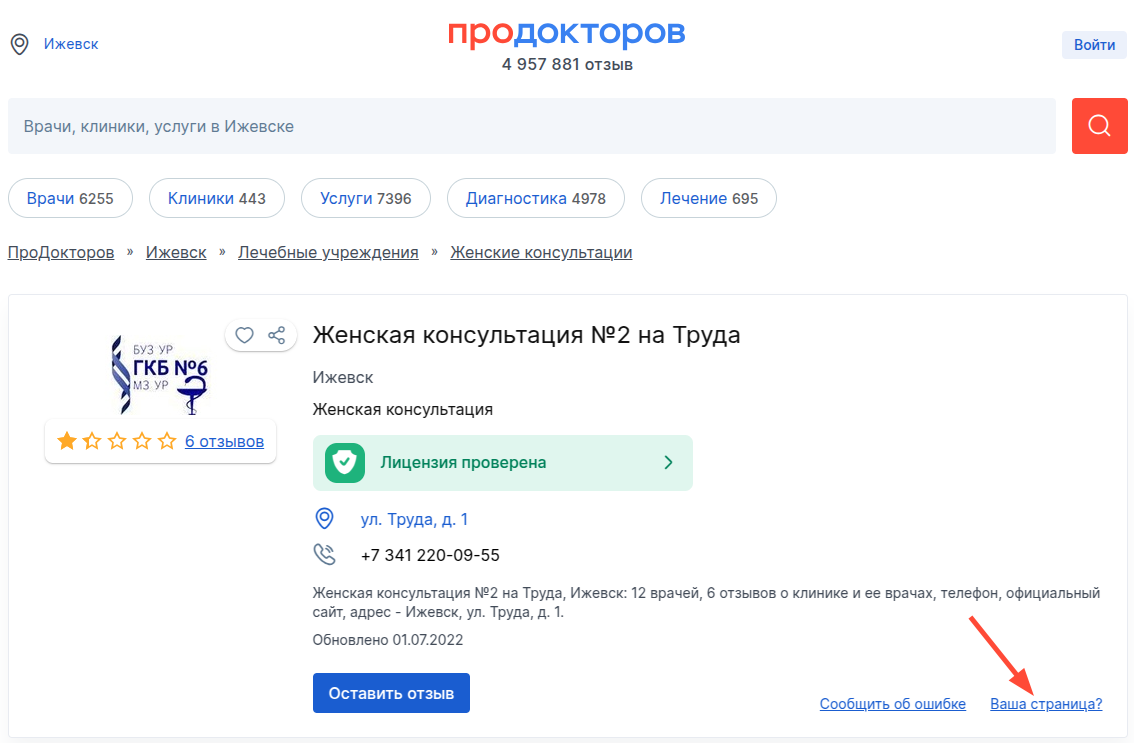Image resolution: width=1134 pixels, height=743 pixels.
Task: Click the phone number +7 341 220-09-55
Action: (x=430, y=555)
